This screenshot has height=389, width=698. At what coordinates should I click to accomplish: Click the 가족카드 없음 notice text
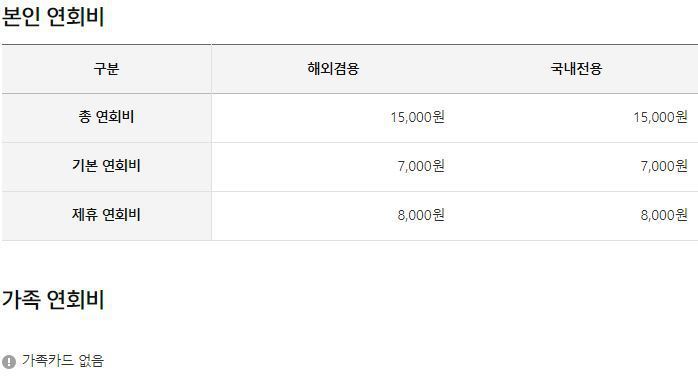coord(63,361)
